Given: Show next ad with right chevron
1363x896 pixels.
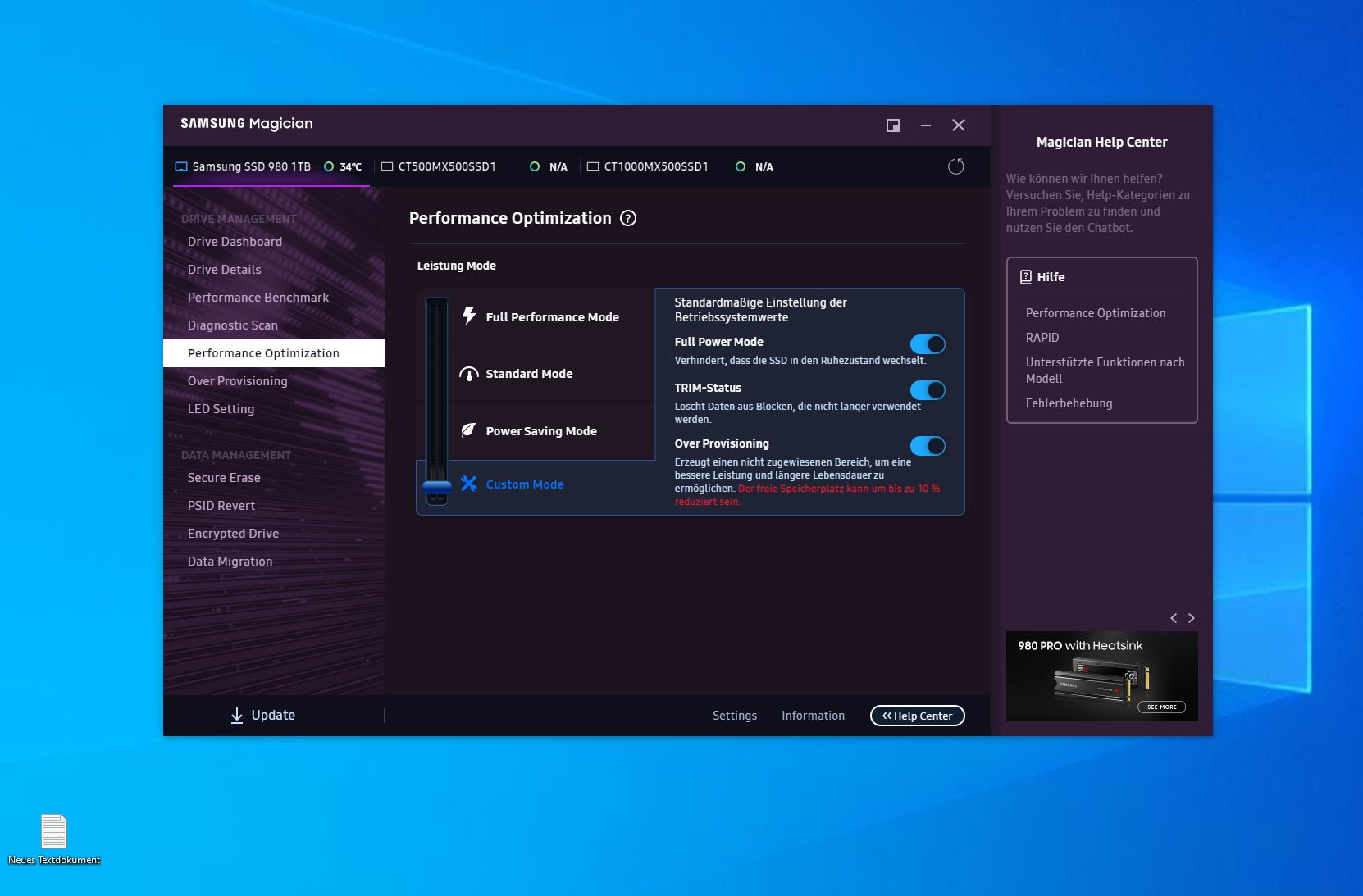Looking at the screenshot, I should (1192, 618).
